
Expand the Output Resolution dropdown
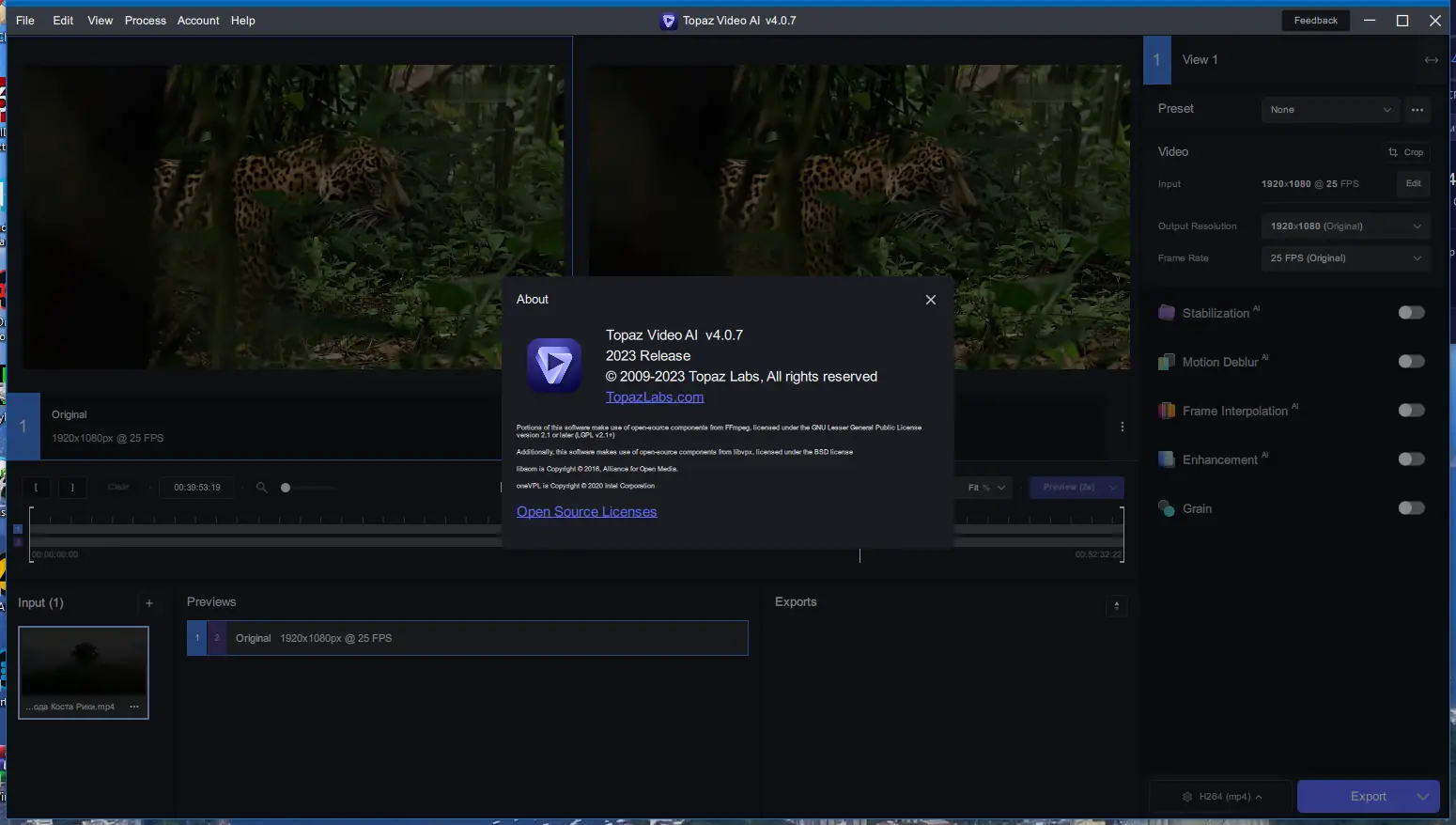1345,226
